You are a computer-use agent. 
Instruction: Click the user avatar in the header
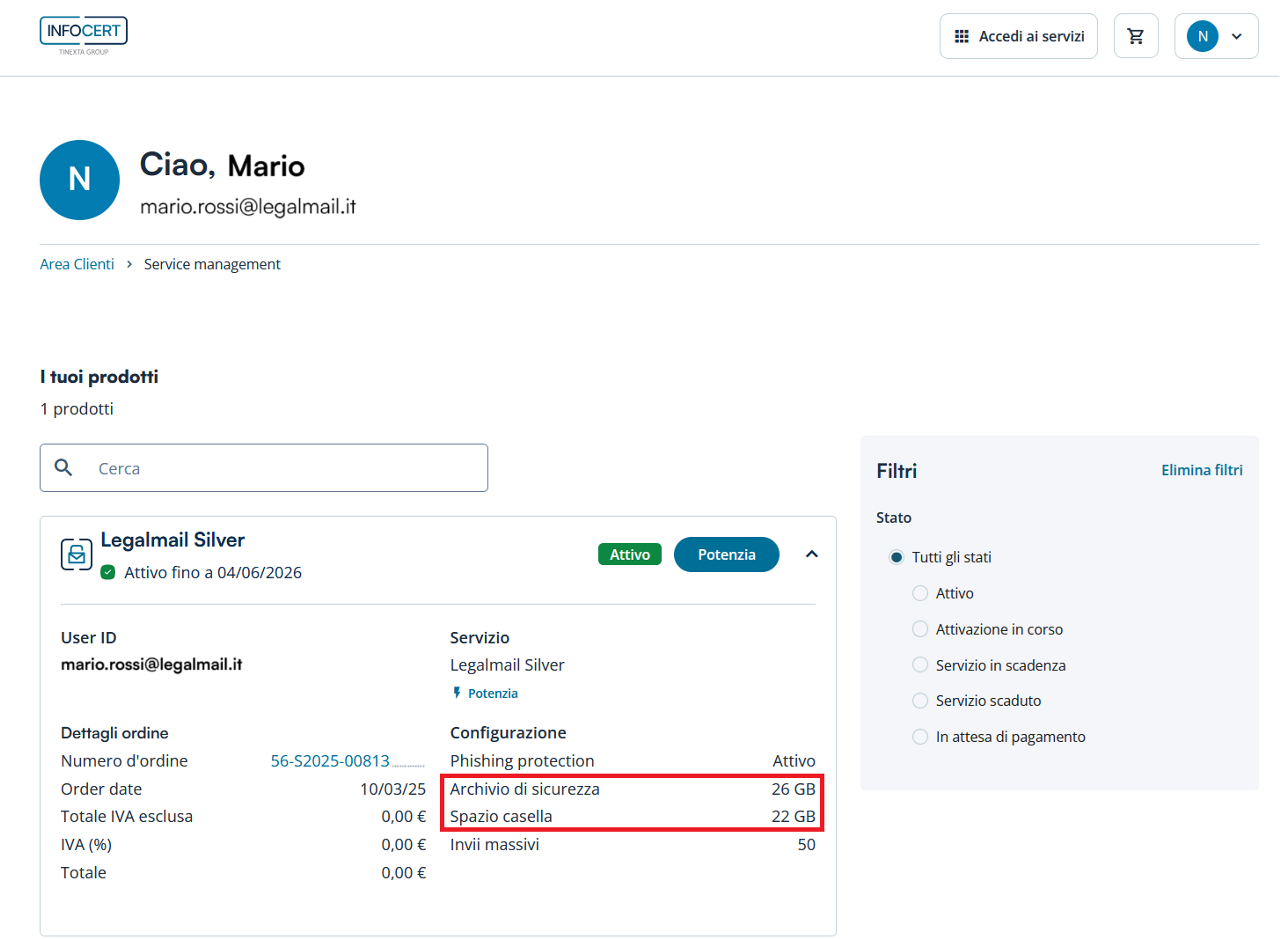click(x=1202, y=36)
